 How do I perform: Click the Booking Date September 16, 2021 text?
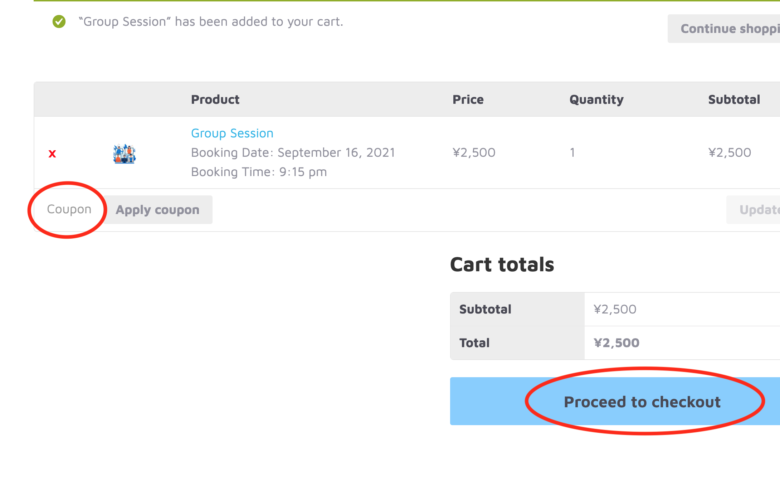(293, 152)
